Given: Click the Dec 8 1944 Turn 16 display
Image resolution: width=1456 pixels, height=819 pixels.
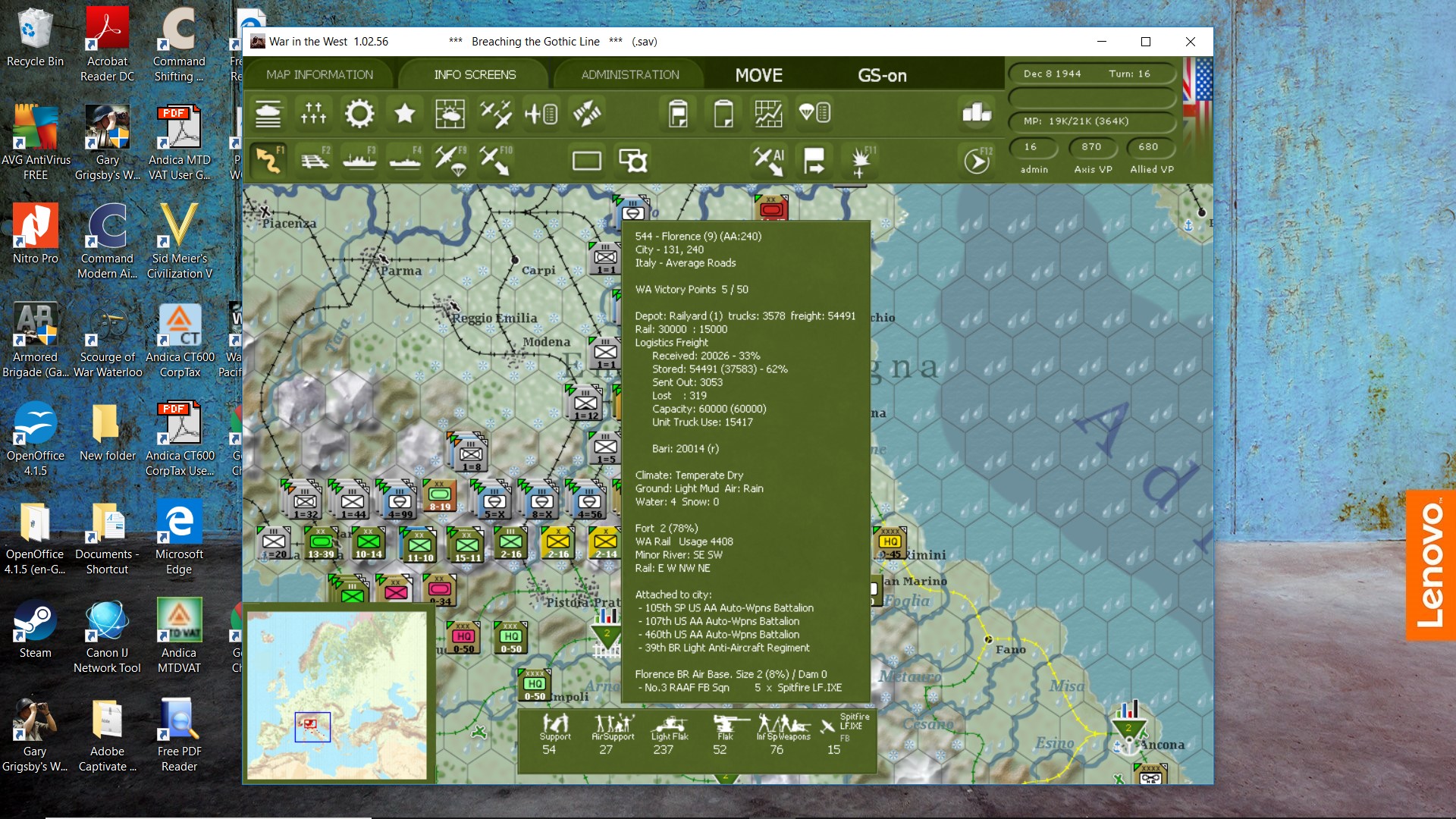Looking at the screenshot, I should pyautogui.click(x=1092, y=74).
